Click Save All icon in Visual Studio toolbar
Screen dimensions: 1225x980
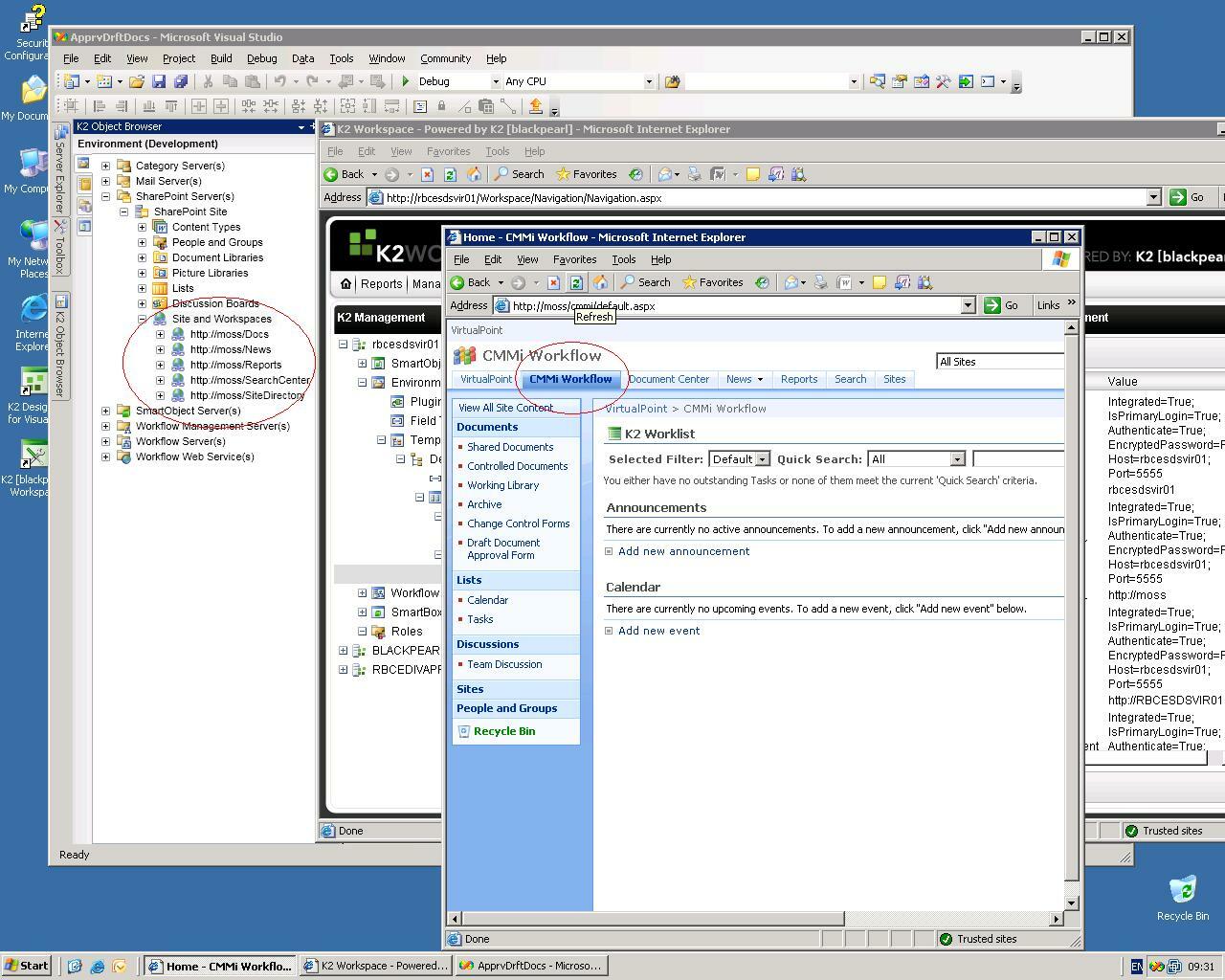coord(180,81)
